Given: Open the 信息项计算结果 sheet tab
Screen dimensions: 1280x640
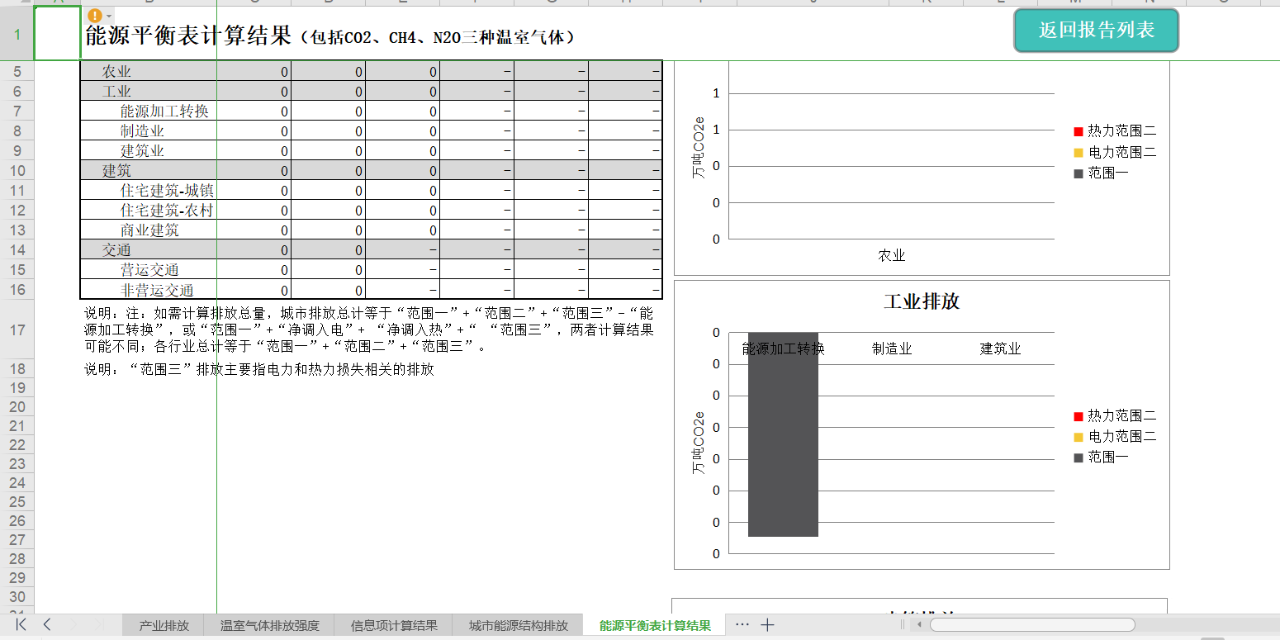Looking at the screenshot, I should (x=393, y=626).
